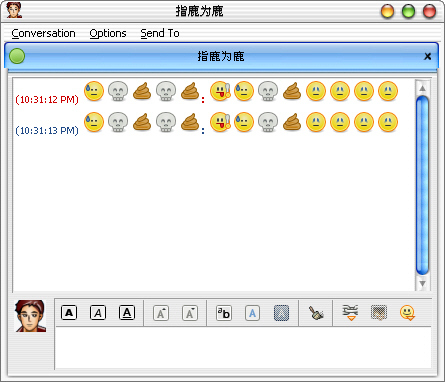Open the Conversation menu

[43, 33]
